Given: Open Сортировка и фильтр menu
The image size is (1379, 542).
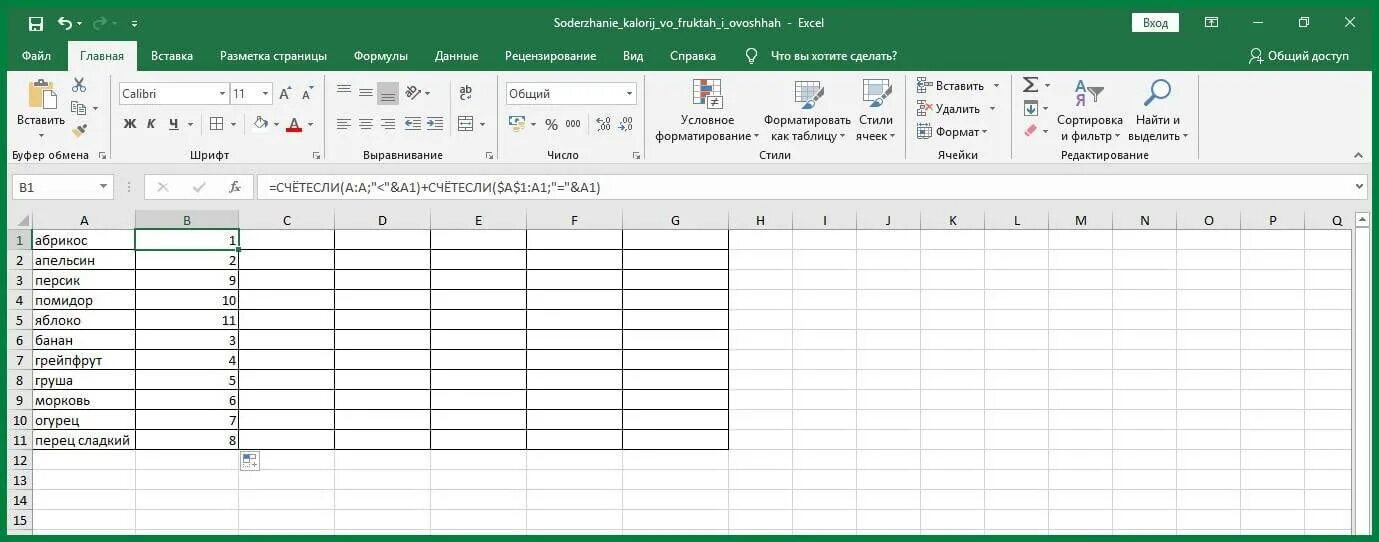Looking at the screenshot, I should [x=1090, y=110].
